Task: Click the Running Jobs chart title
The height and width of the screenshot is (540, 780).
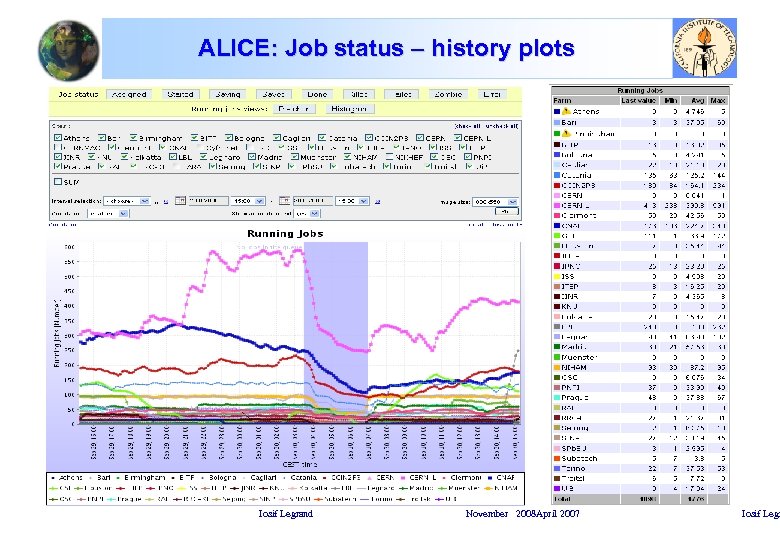Action: click(x=285, y=234)
